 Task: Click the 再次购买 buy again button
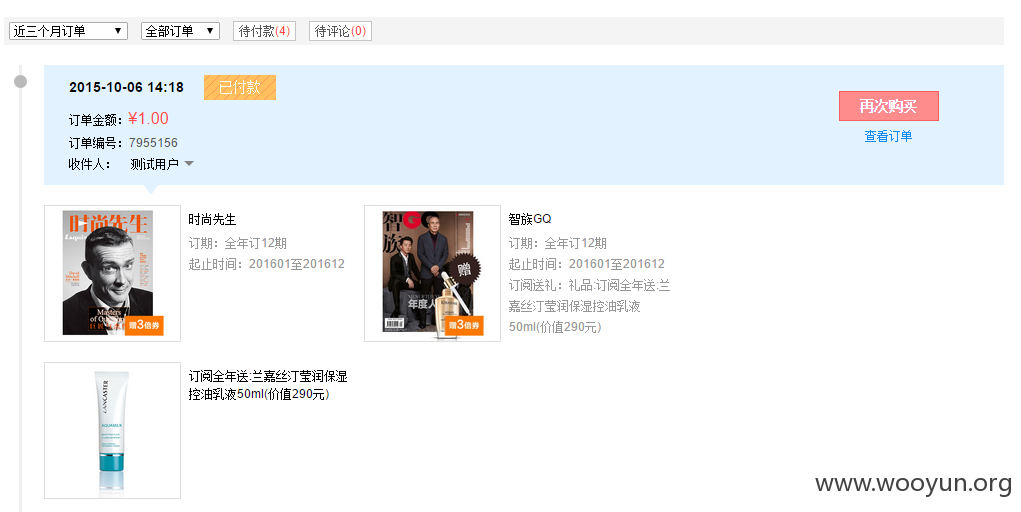click(888, 106)
